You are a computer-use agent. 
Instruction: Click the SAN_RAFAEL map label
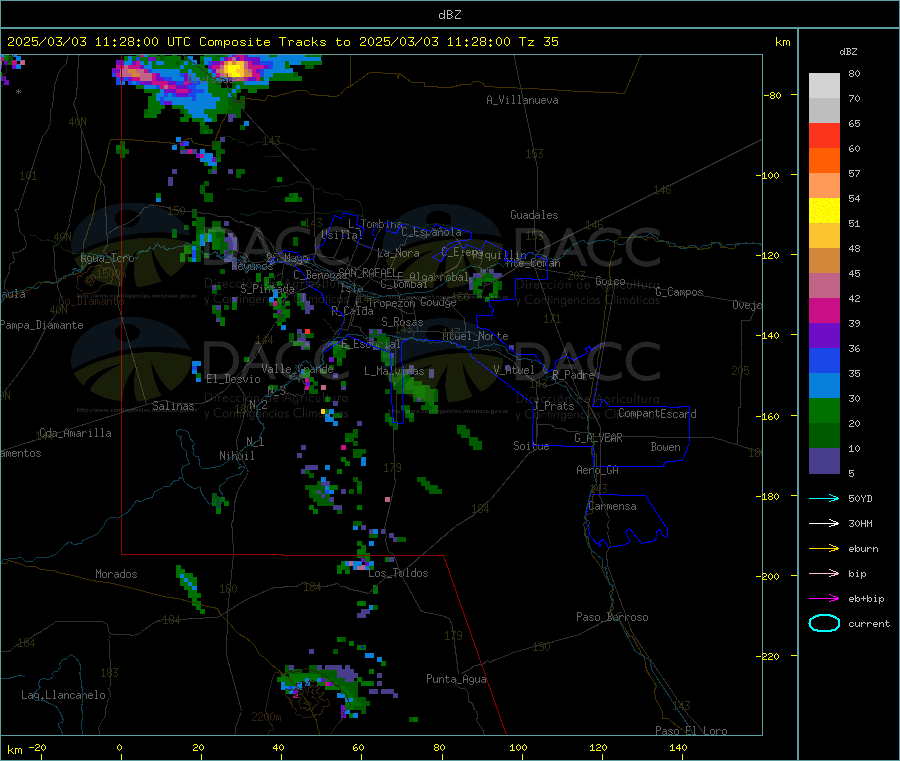pos(366,272)
